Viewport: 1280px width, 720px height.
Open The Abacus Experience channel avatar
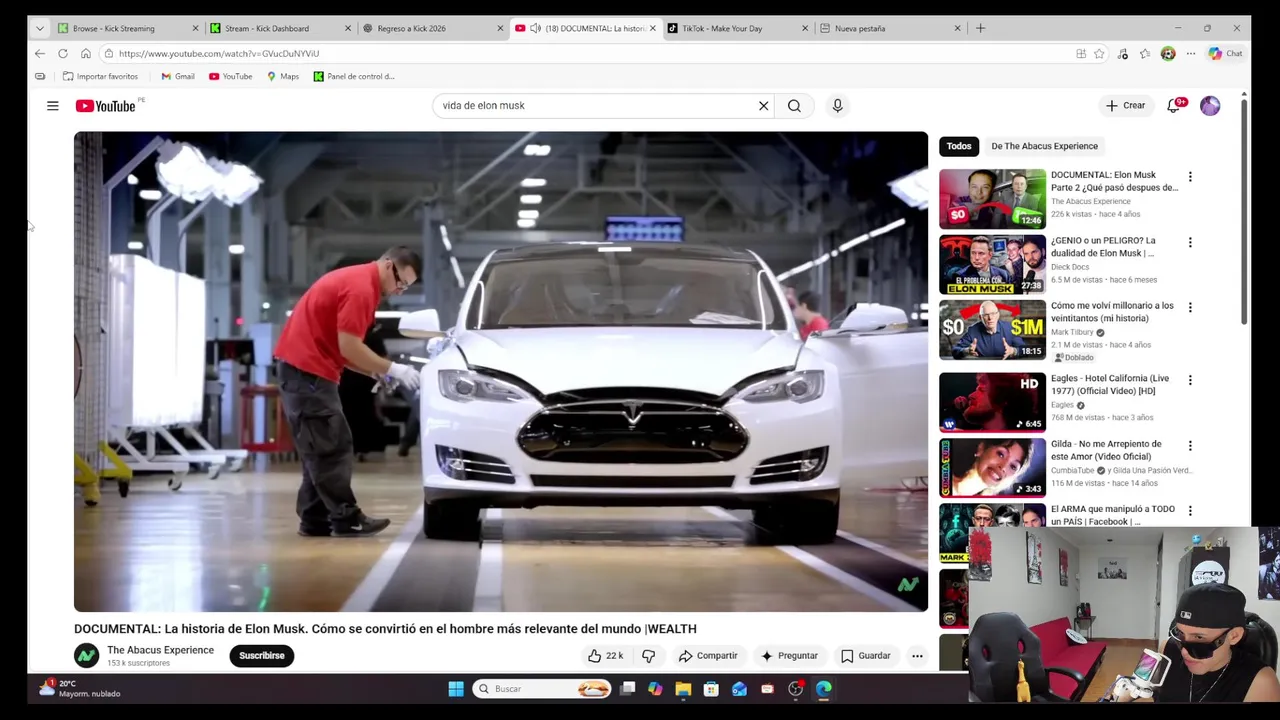(86, 656)
